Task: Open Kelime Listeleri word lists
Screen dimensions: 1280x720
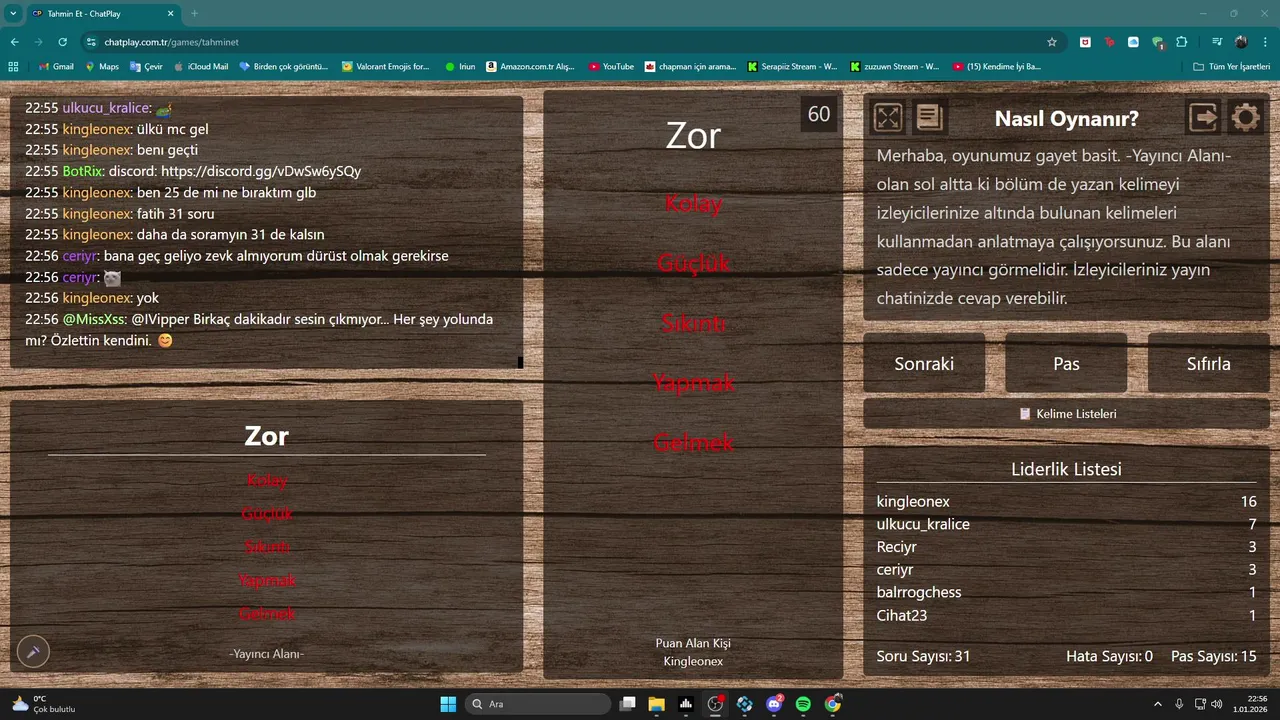Action: [x=1066, y=413]
